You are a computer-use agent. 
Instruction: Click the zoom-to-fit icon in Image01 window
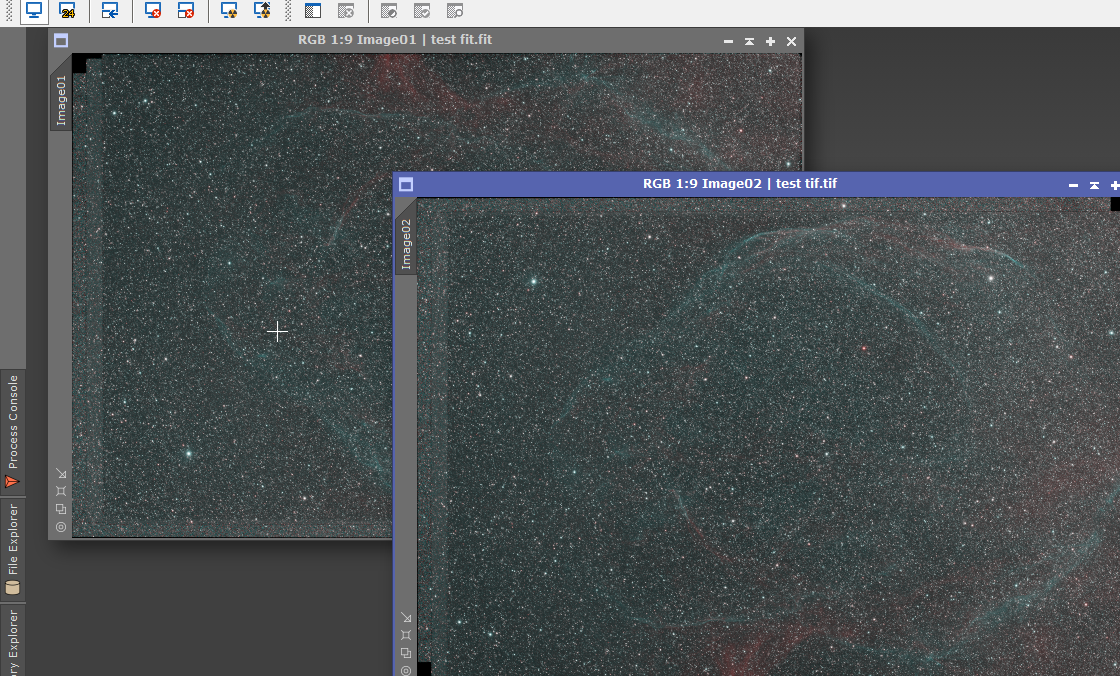61,491
